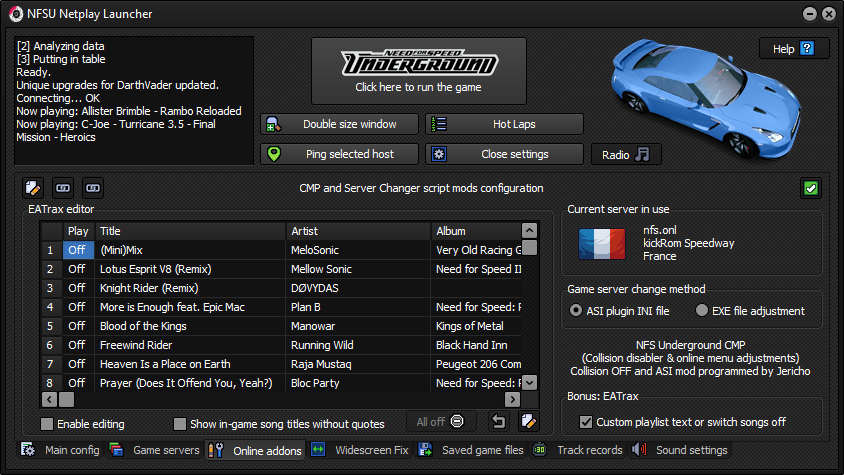The height and width of the screenshot is (475, 844).
Task: Click the French flag server icon
Action: (x=601, y=243)
